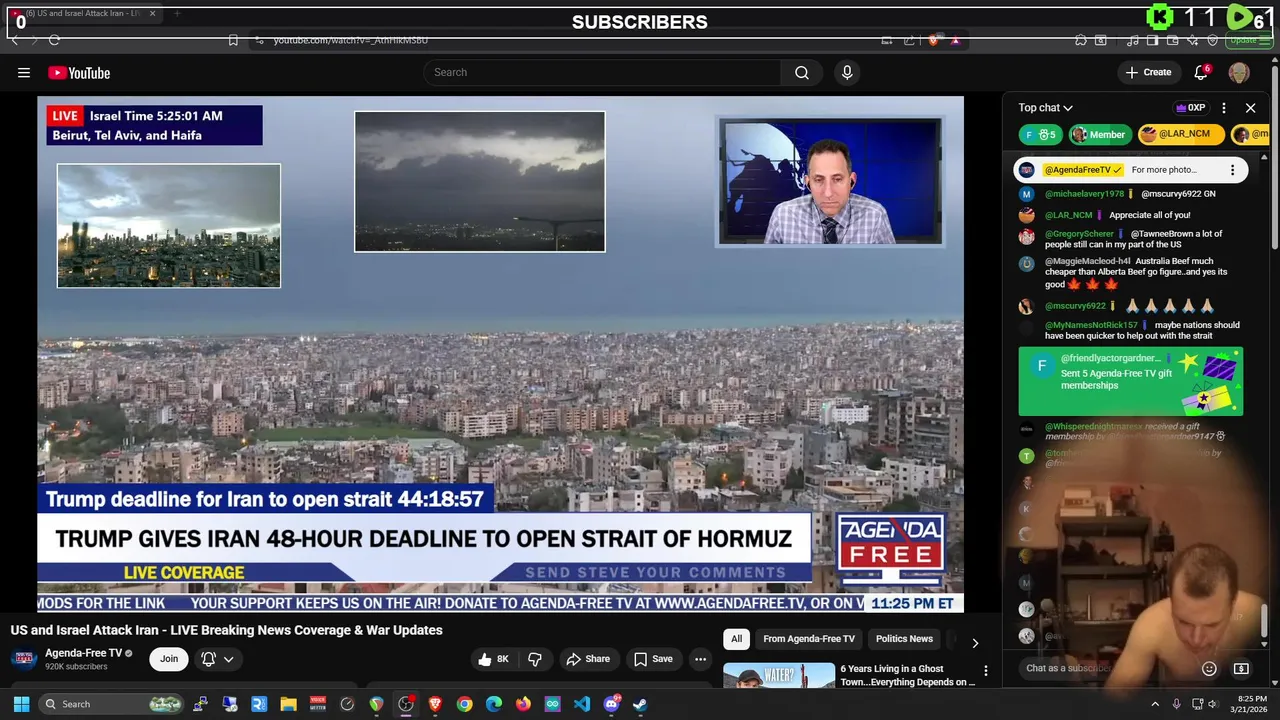Click the green gift memberships ticker chip

tap(1040, 134)
